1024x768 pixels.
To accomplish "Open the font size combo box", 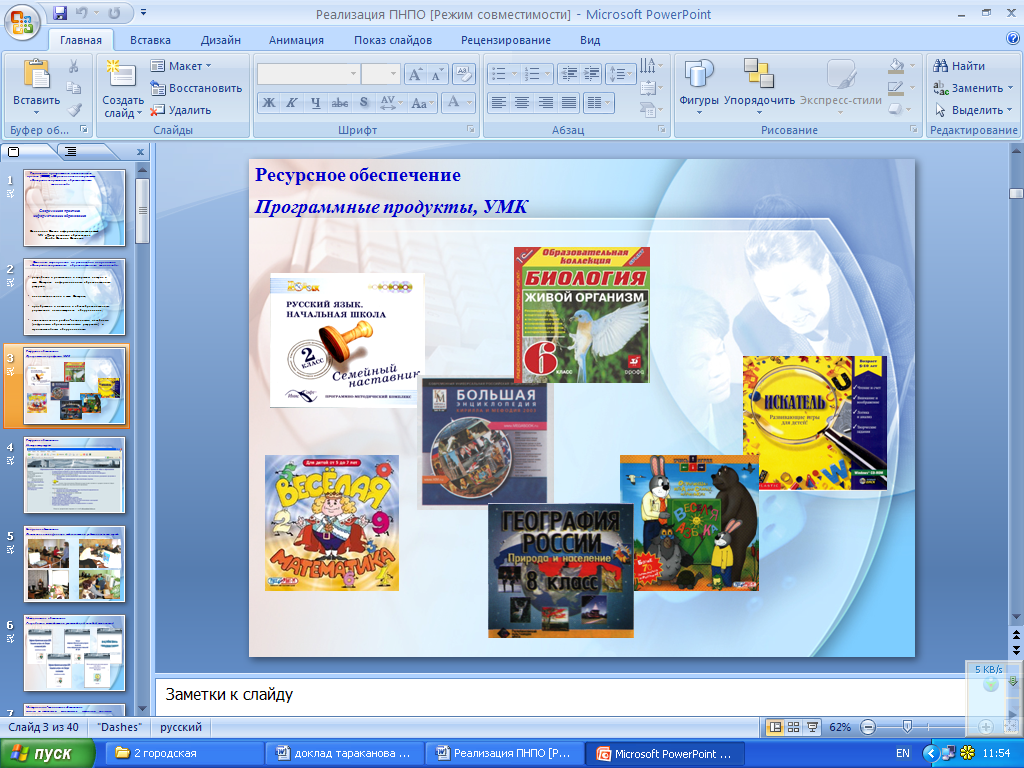I will point(381,74).
